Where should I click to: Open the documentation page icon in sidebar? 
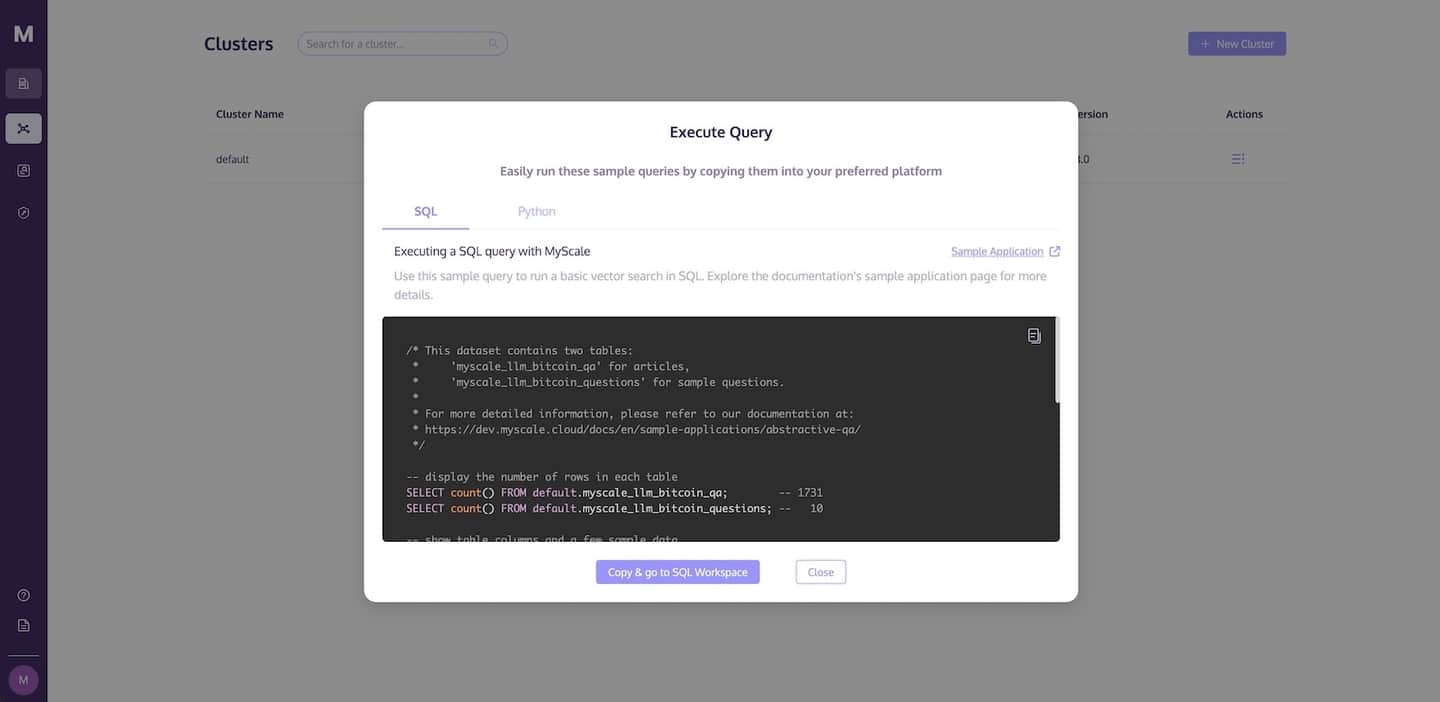[x=23, y=625]
